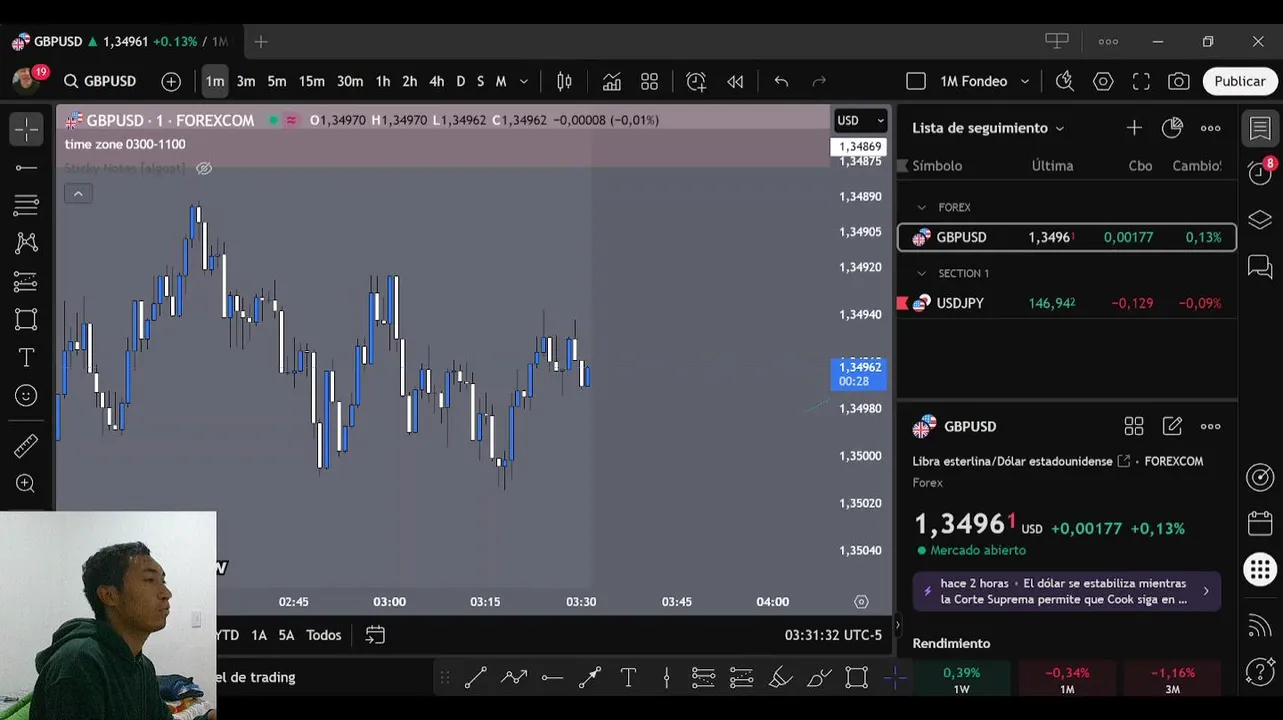
Task: Open the Fibonacci and Gann tools group
Action: pos(26,205)
